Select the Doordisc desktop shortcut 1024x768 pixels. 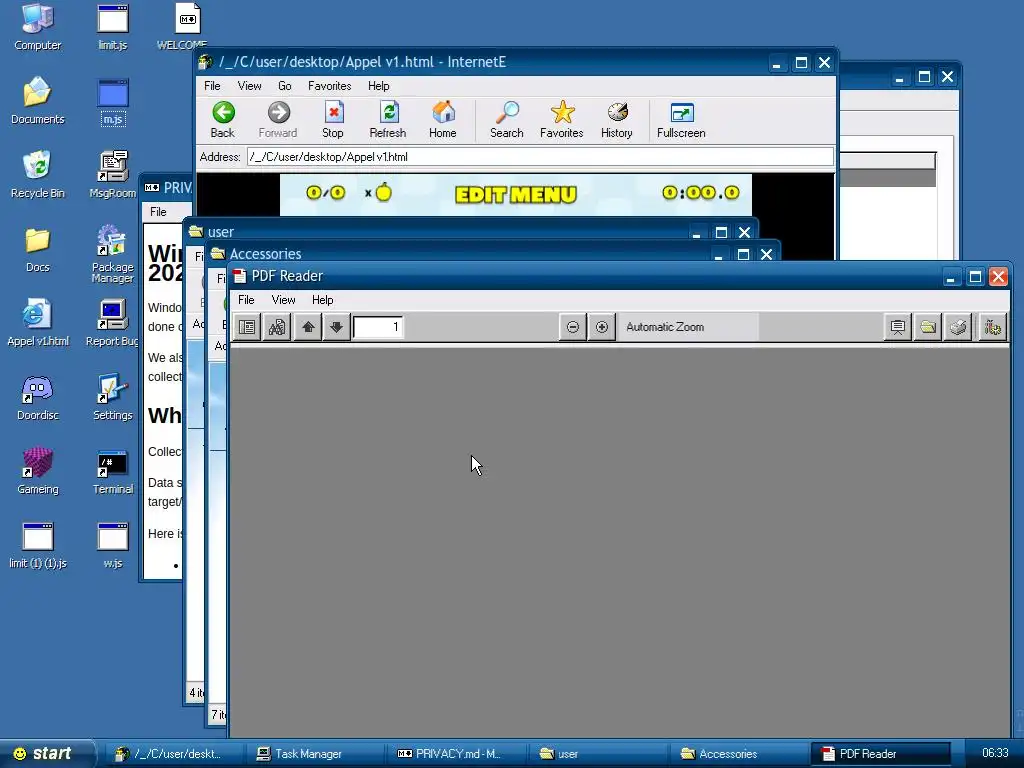pos(38,397)
